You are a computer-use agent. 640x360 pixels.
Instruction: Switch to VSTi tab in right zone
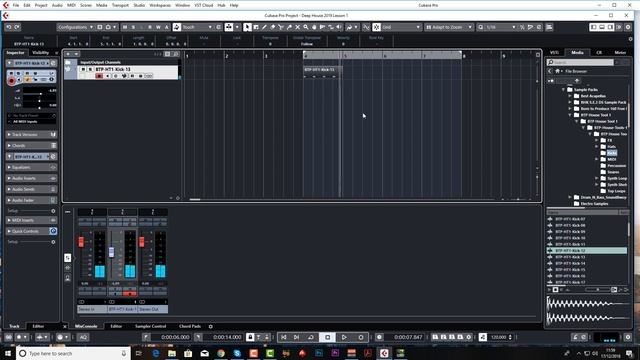coord(554,53)
